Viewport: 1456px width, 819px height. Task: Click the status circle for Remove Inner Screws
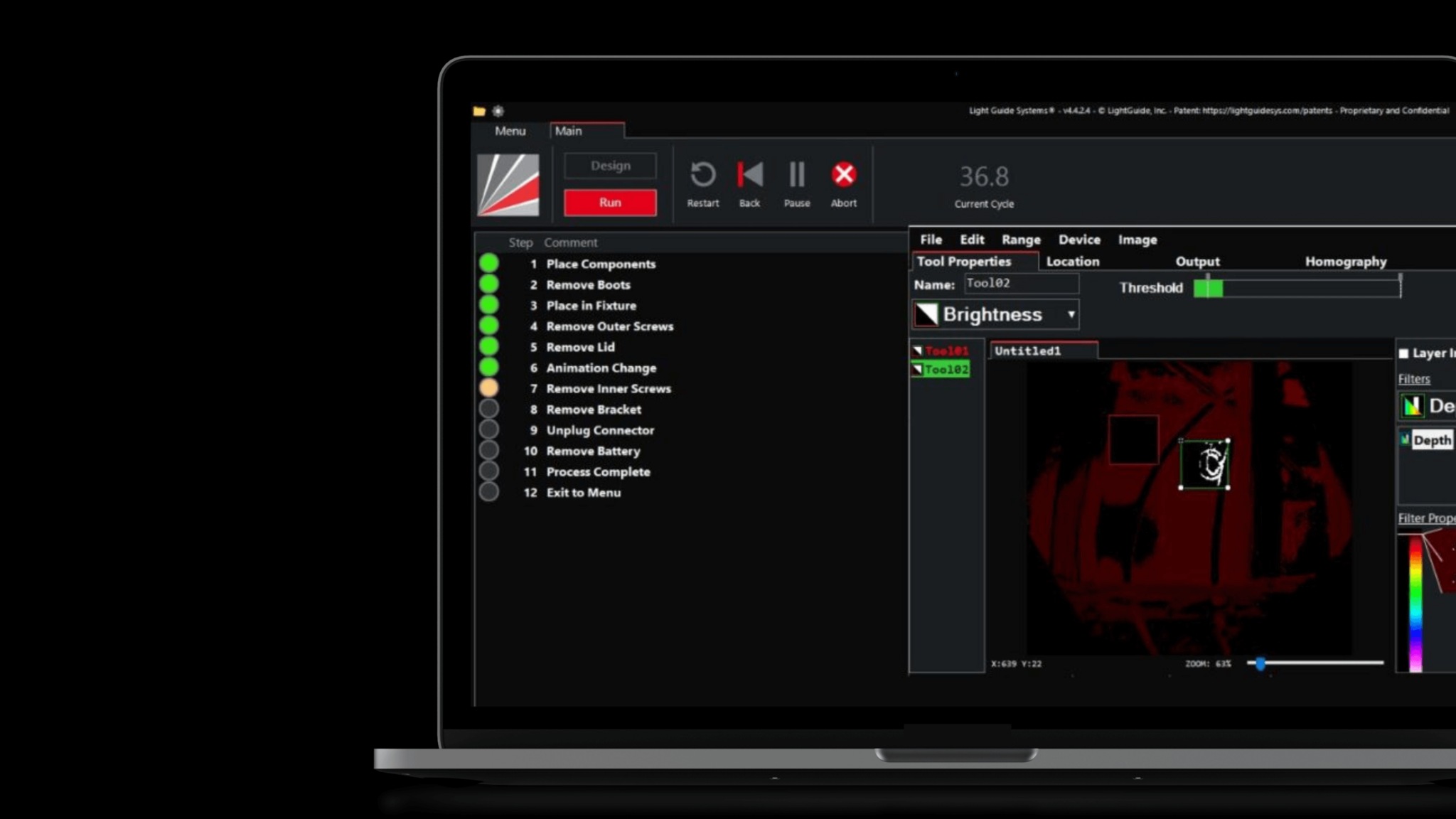click(x=489, y=388)
